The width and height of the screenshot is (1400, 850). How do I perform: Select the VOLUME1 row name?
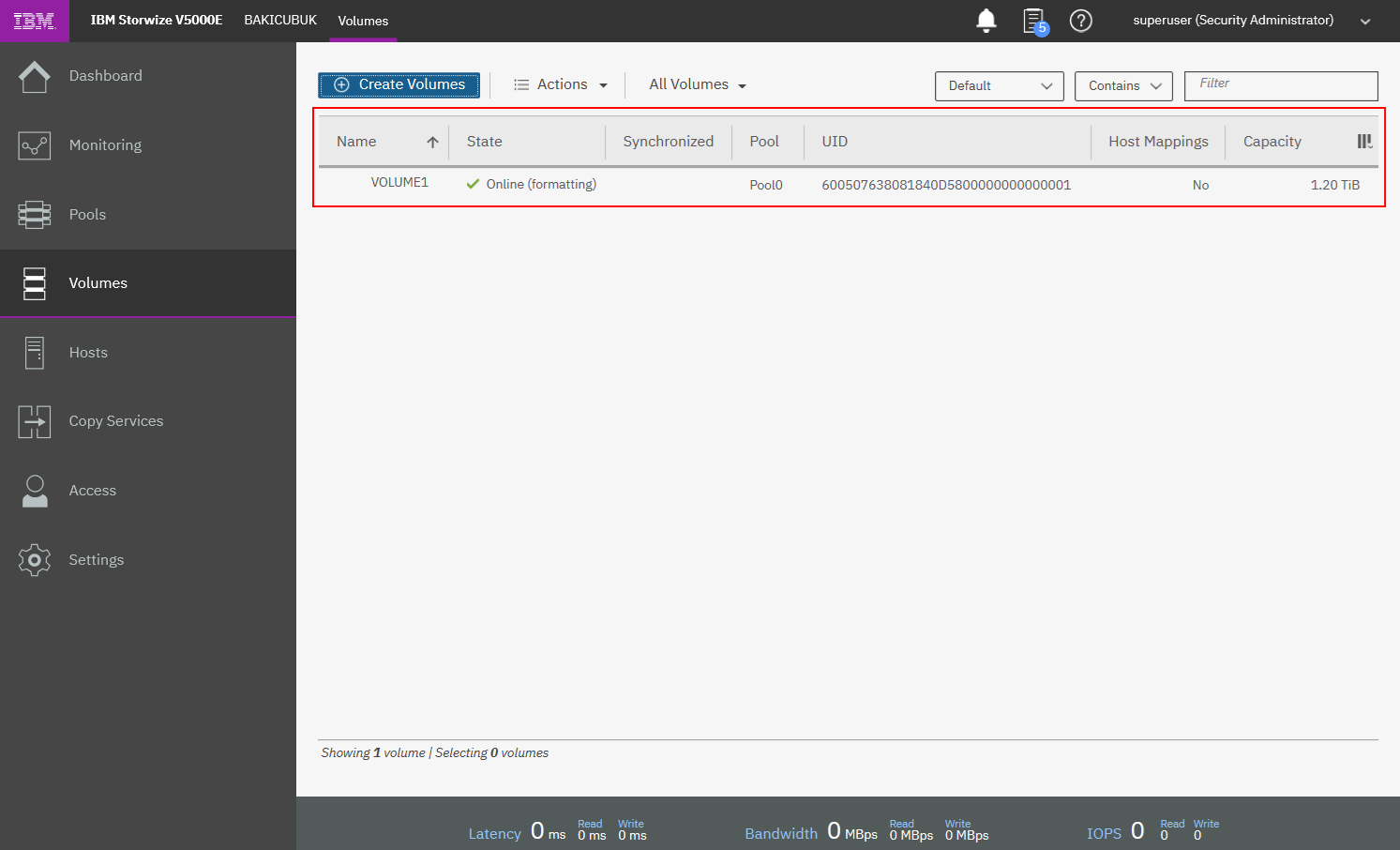point(399,182)
